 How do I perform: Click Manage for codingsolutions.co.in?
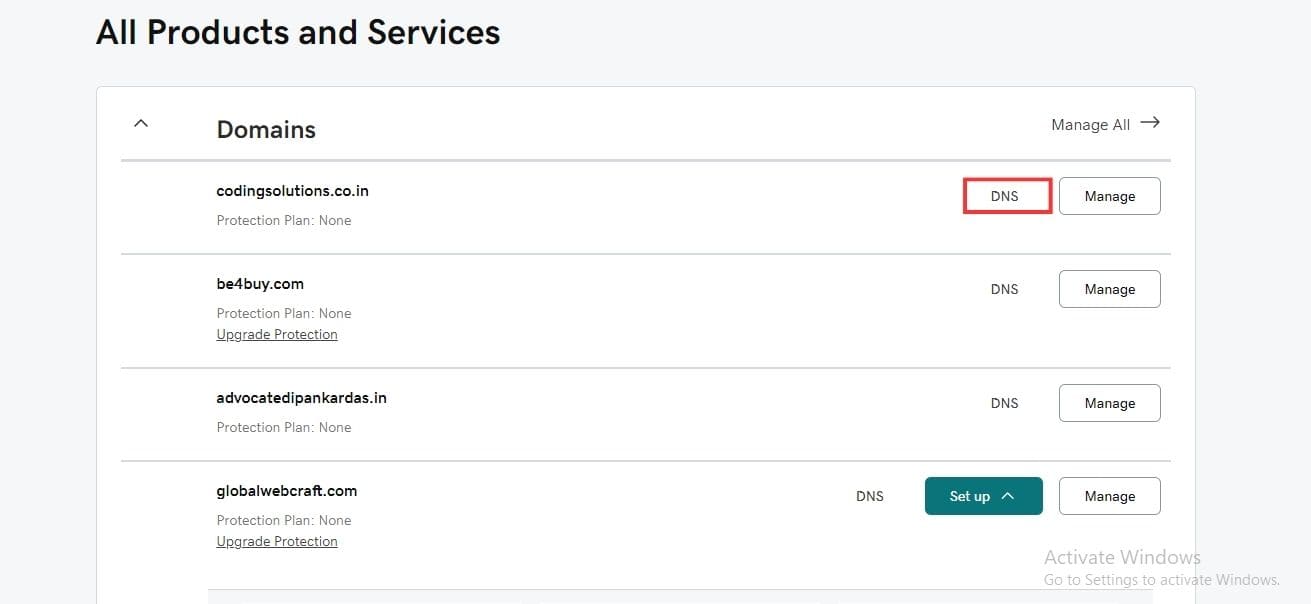(1109, 195)
